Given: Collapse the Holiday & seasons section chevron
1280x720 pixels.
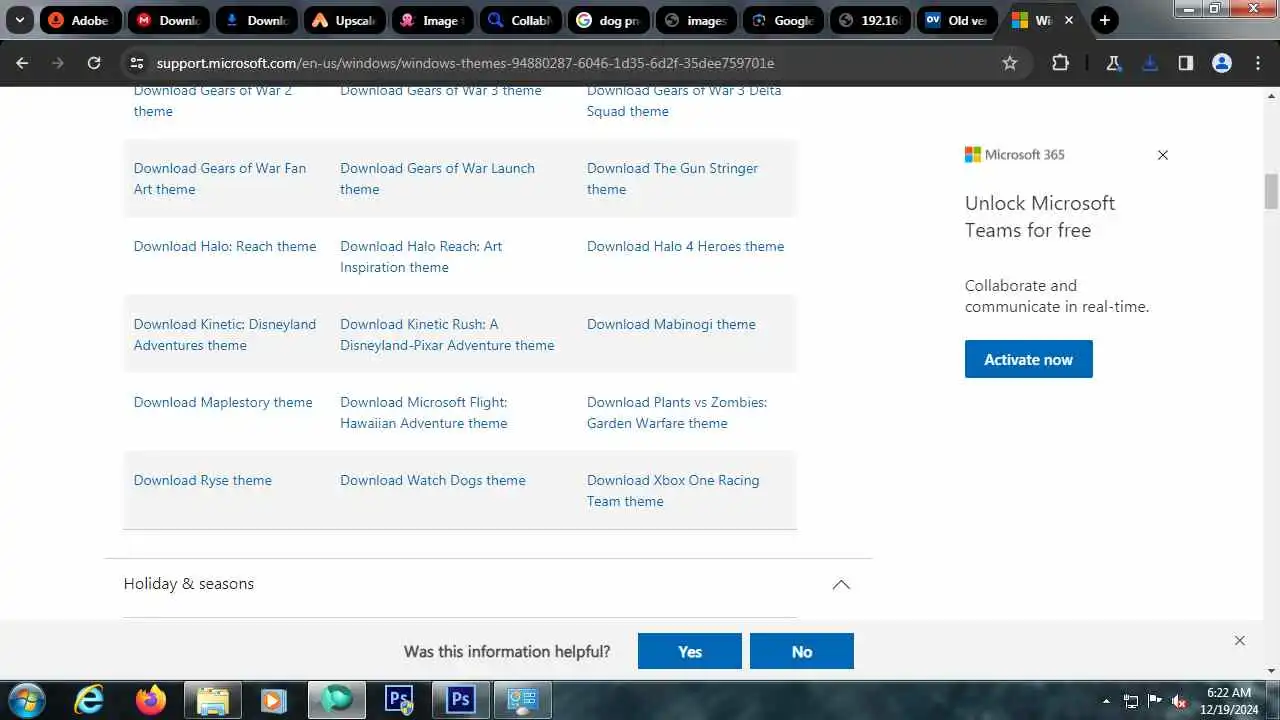Looking at the screenshot, I should pyautogui.click(x=841, y=584).
